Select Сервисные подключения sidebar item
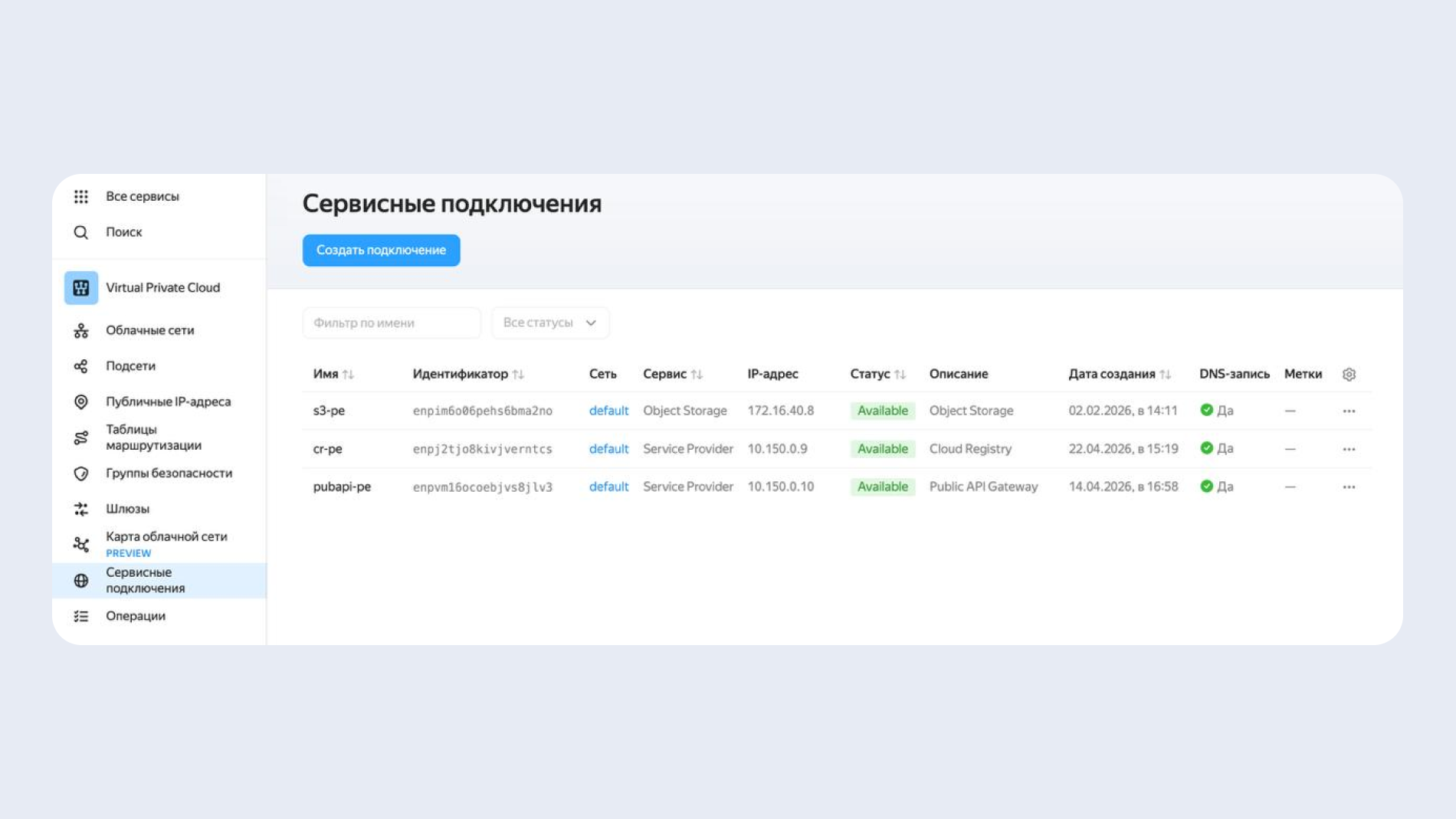The height and width of the screenshot is (819, 1456). (x=159, y=581)
